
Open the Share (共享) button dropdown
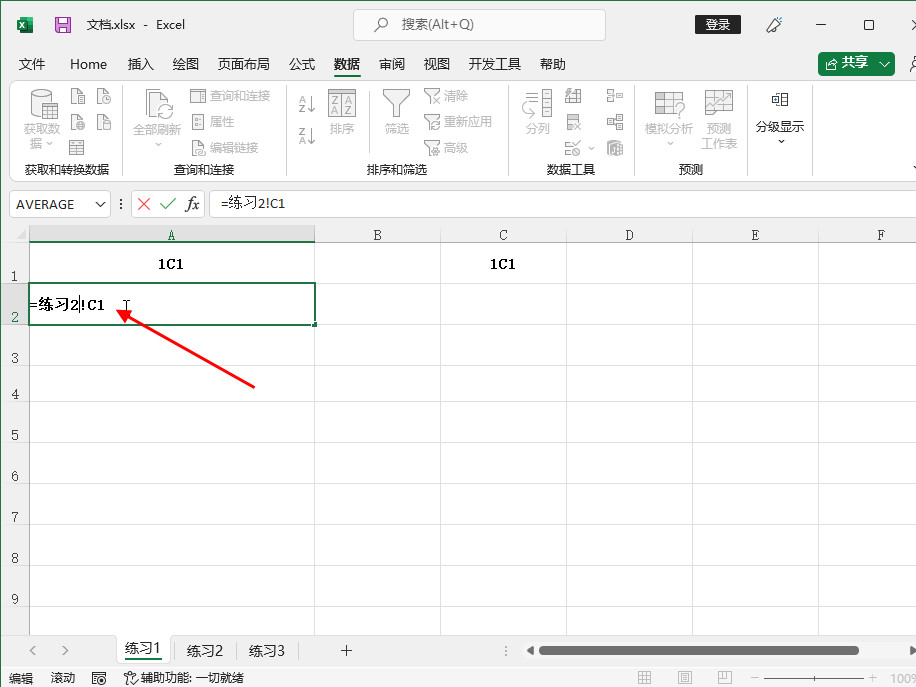click(885, 64)
